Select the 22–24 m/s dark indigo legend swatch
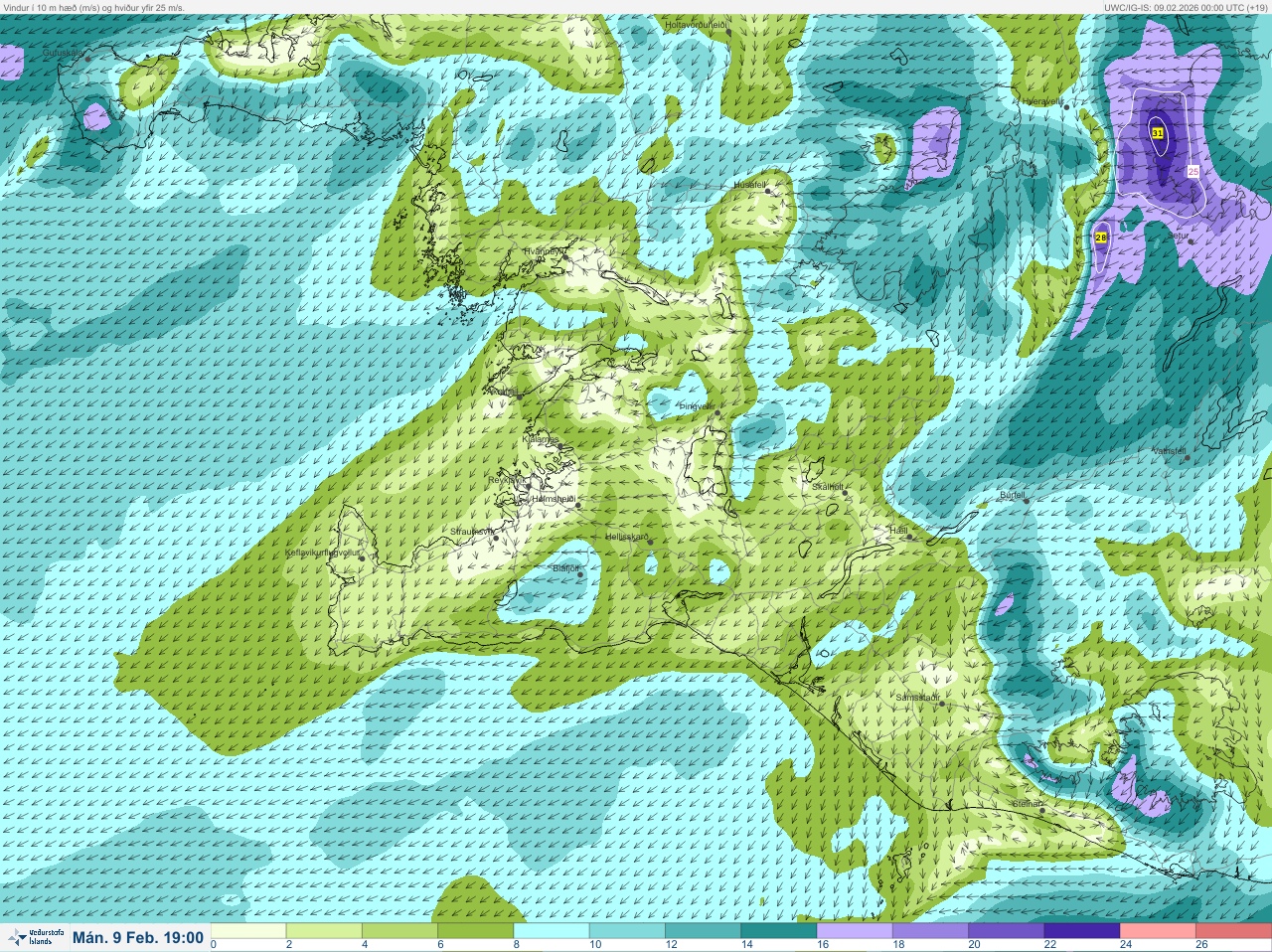 [1082, 930]
